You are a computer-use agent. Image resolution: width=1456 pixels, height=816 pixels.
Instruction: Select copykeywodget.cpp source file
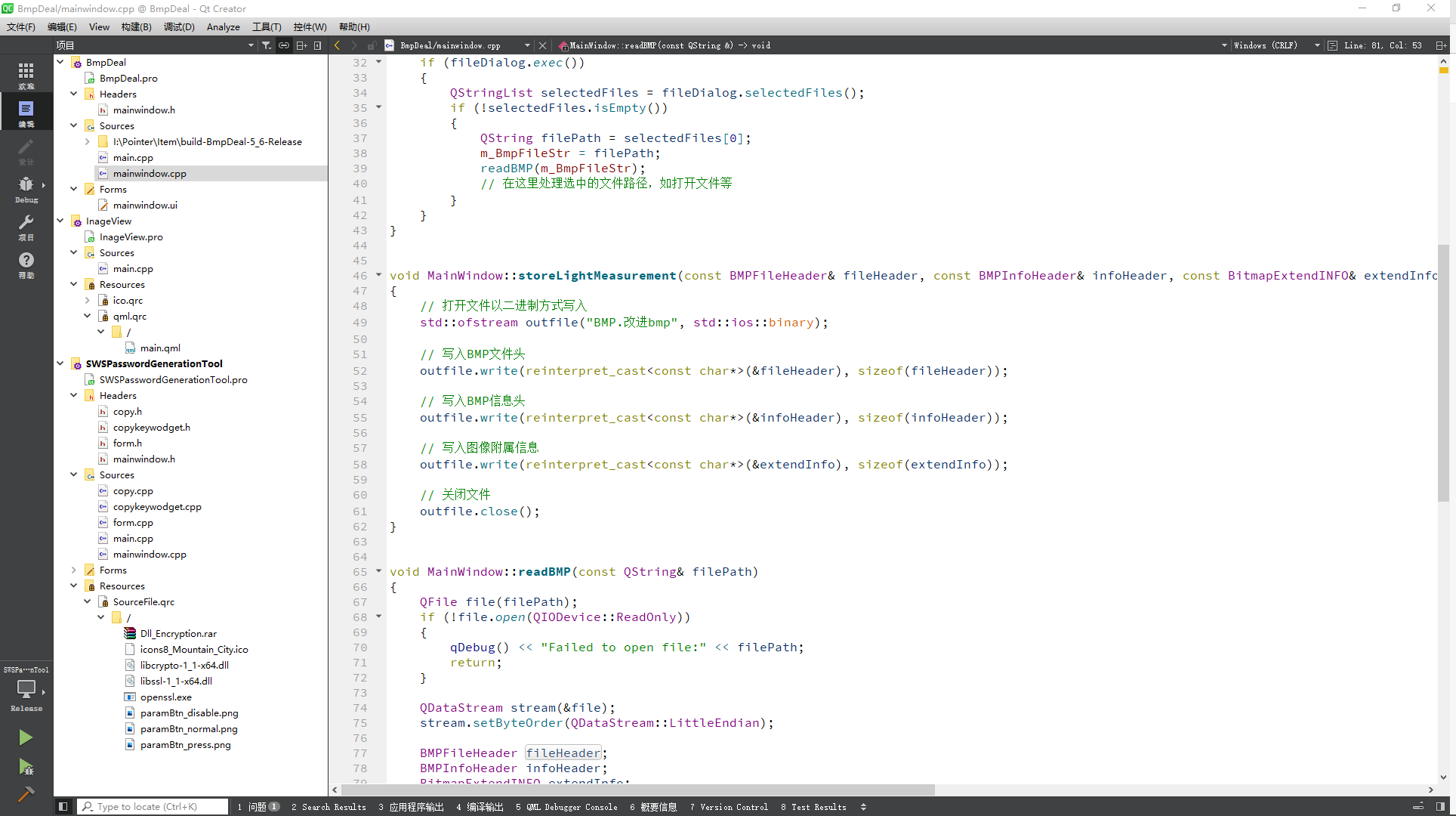157,506
